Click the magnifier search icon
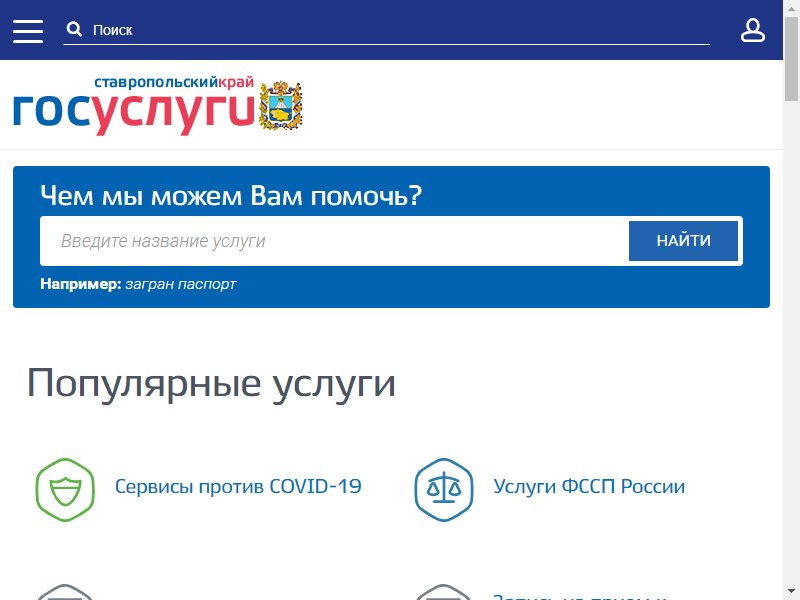The image size is (800, 600). (74, 30)
